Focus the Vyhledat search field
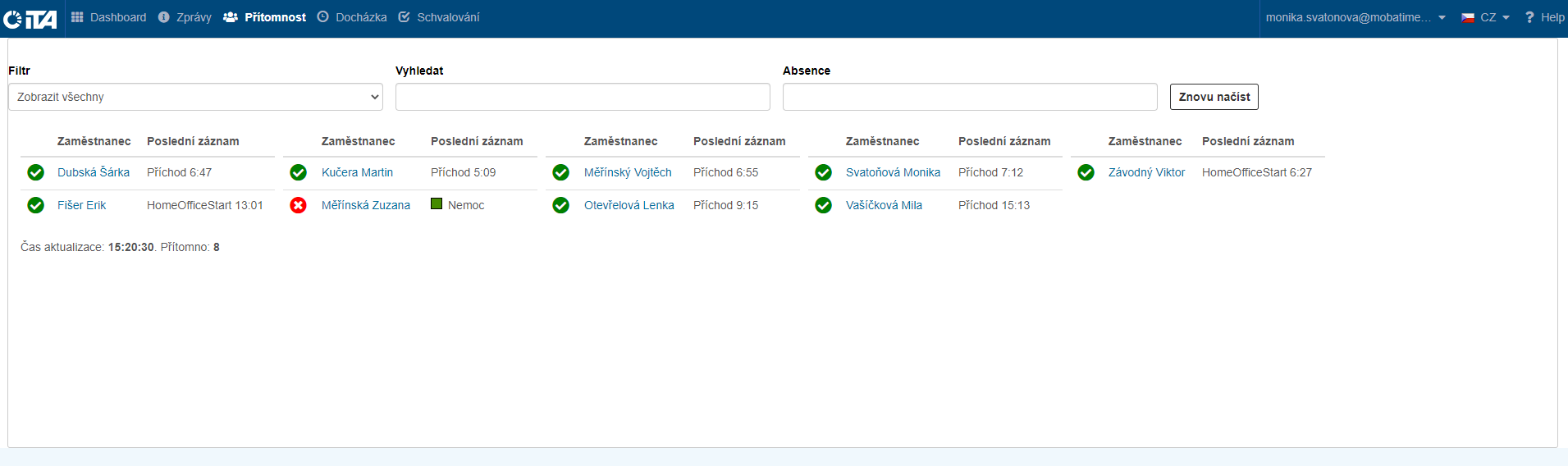Viewport: 1568px width, 466px height. 583,97
